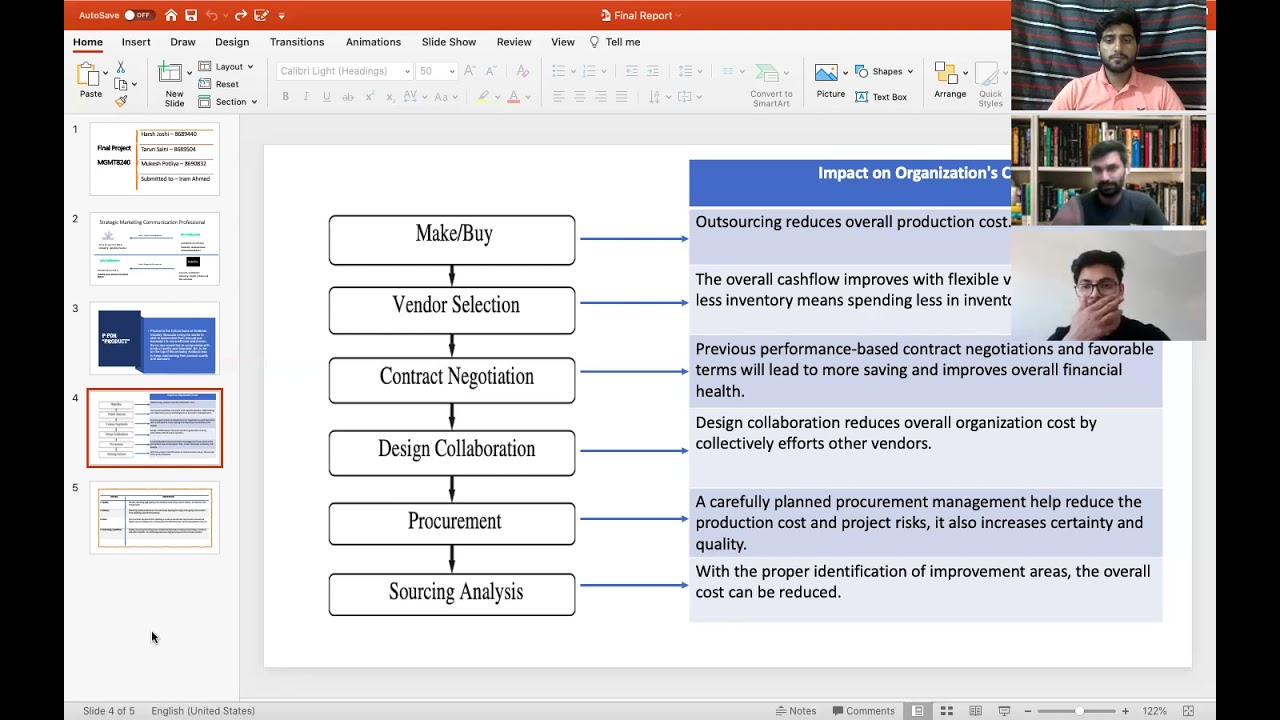
Task: Toggle Bold formatting
Action: (285, 97)
